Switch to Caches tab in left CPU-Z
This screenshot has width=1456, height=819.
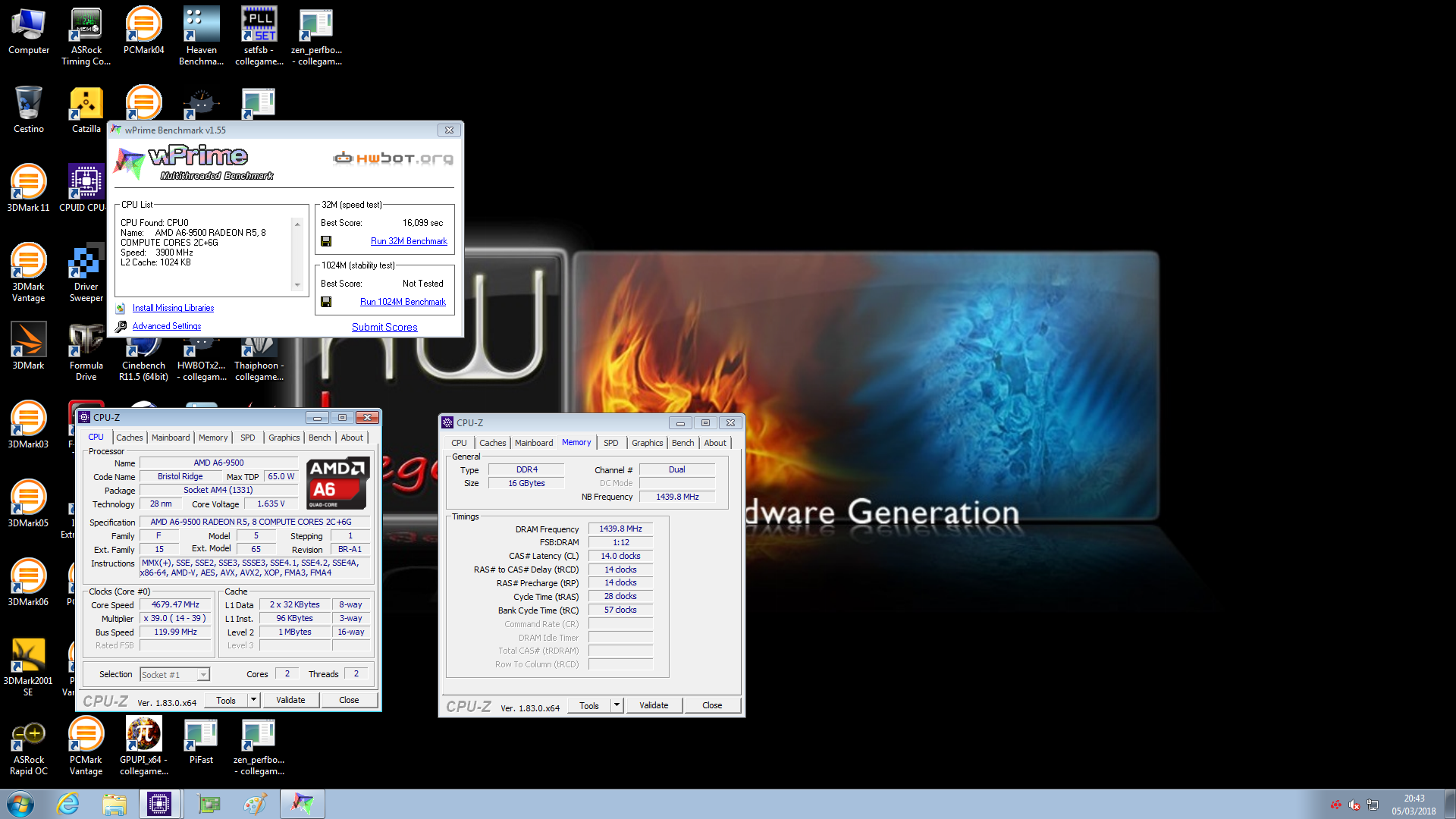point(129,438)
